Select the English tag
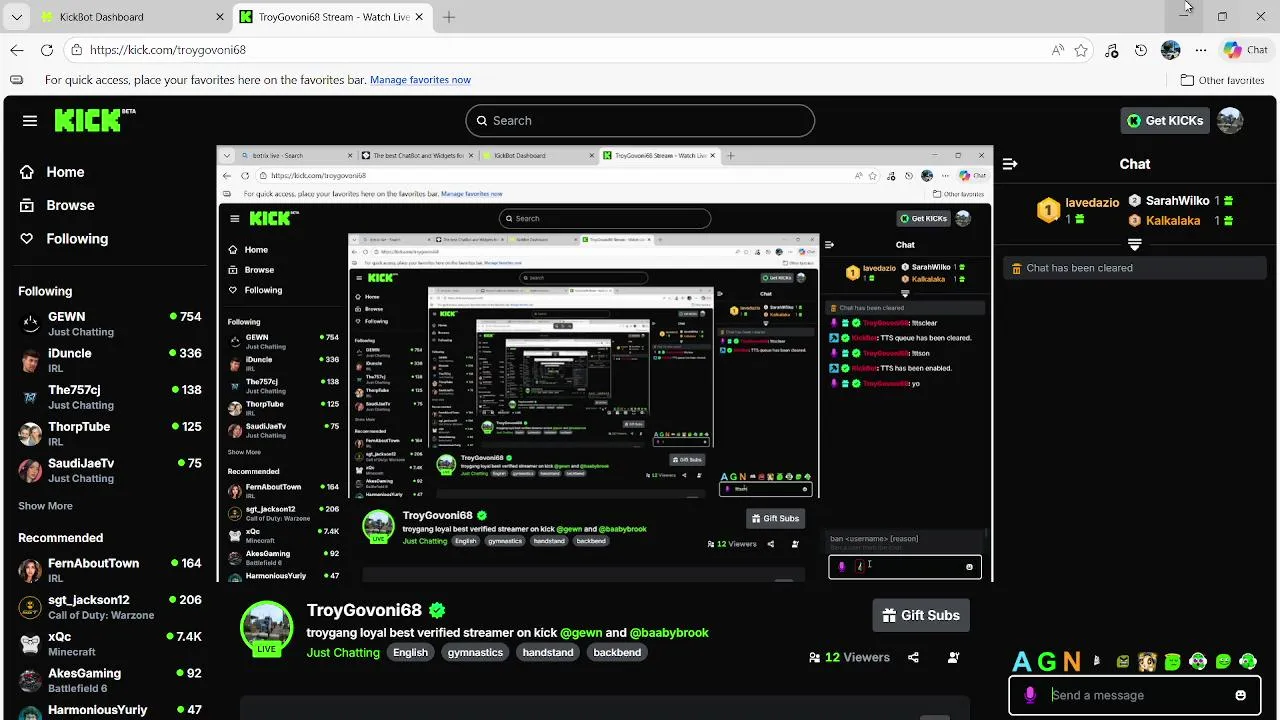The width and height of the screenshot is (1280, 720). (410, 652)
